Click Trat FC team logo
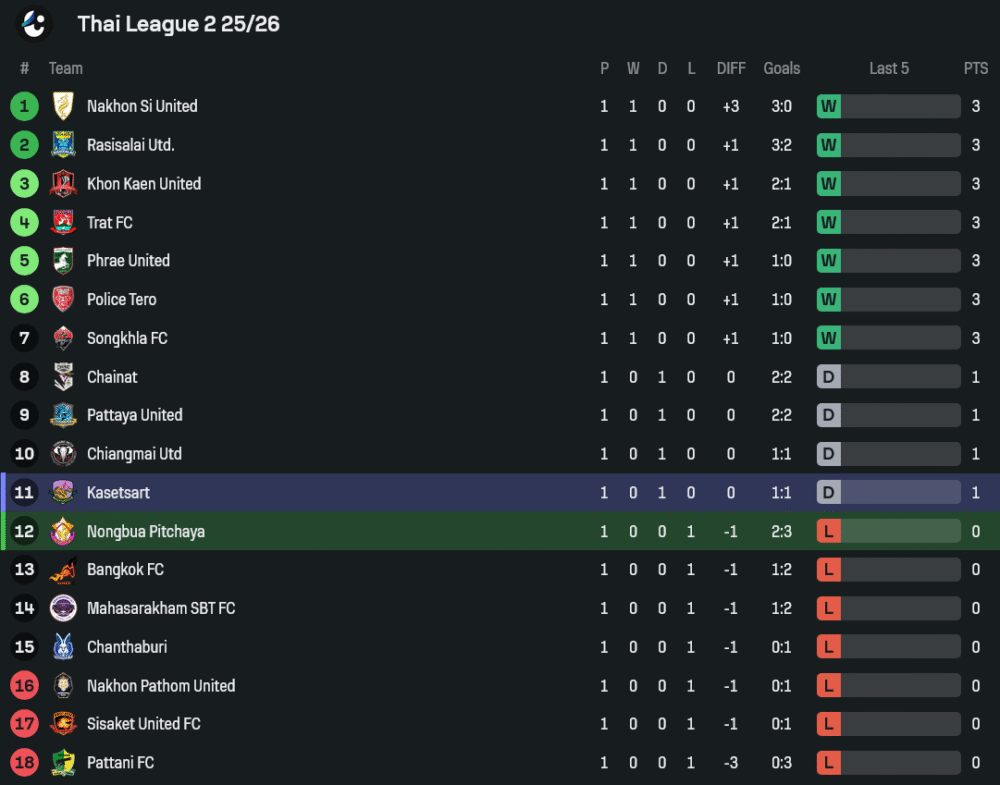Viewport: 1000px width, 785px height. 63,222
